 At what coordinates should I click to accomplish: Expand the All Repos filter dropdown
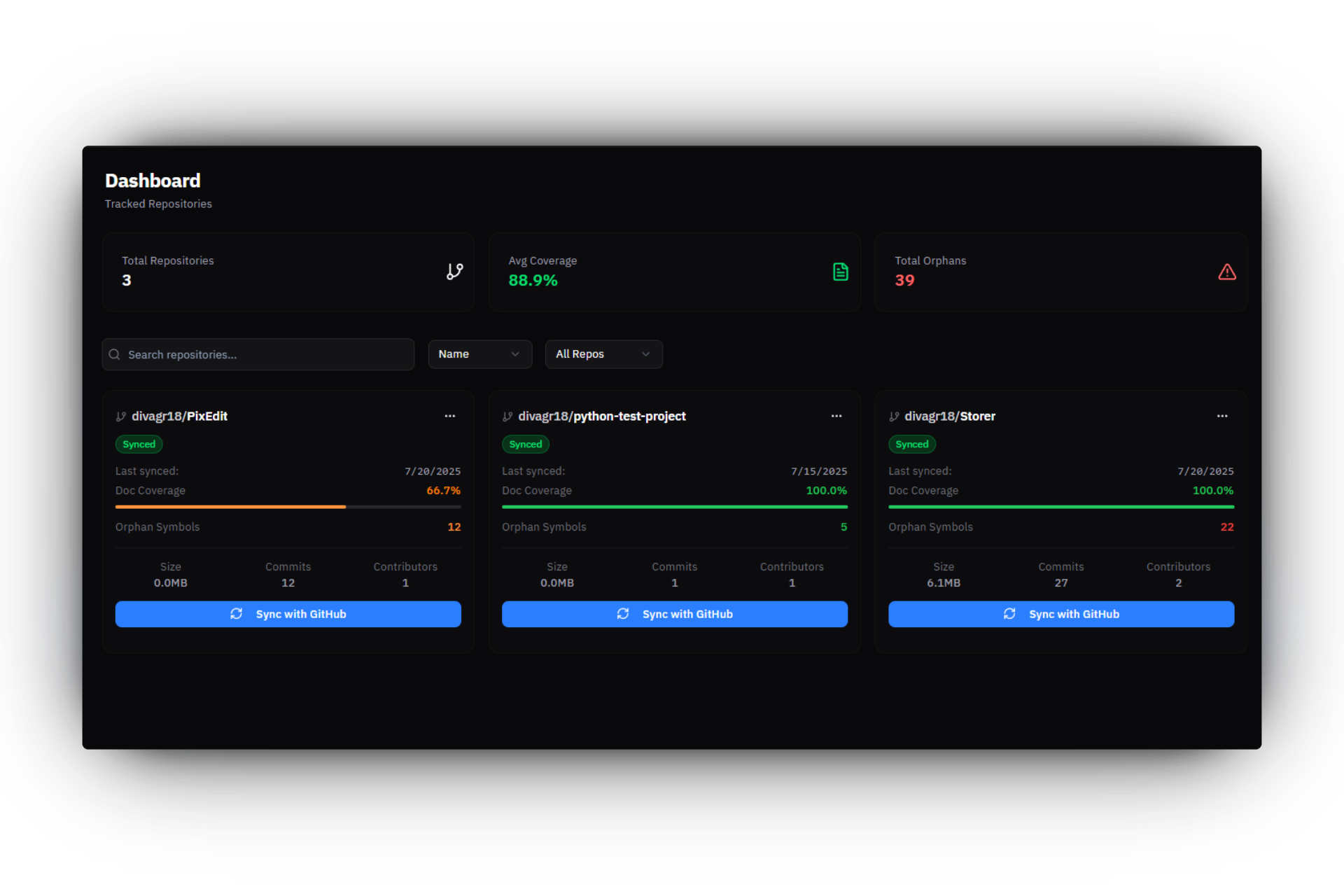[x=603, y=354]
